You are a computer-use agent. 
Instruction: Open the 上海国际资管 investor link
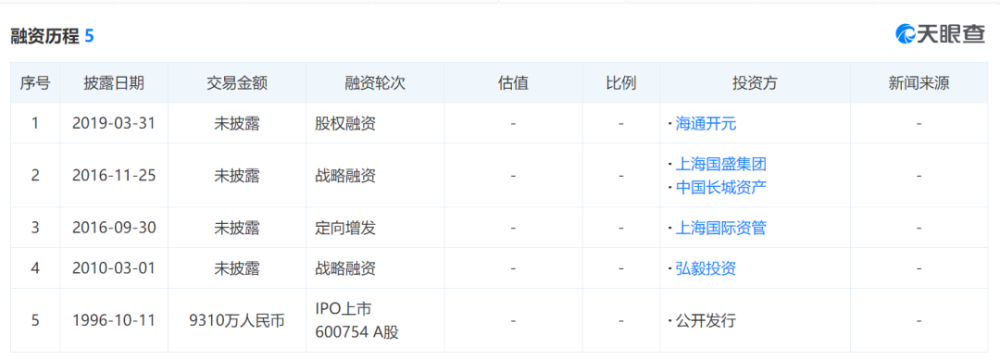coord(721,228)
